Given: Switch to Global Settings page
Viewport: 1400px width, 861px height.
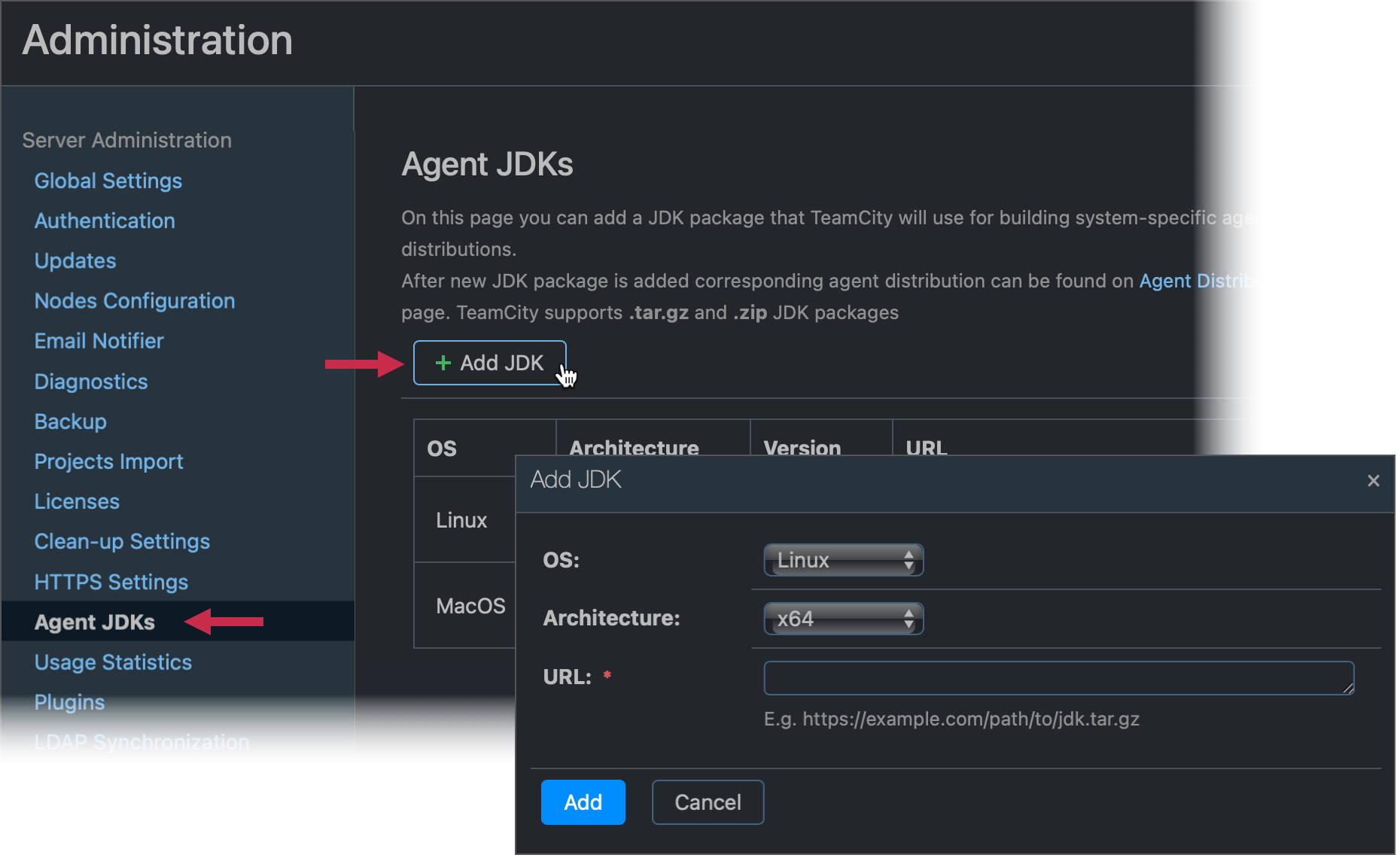Looking at the screenshot, I should (x=108, y=180).
